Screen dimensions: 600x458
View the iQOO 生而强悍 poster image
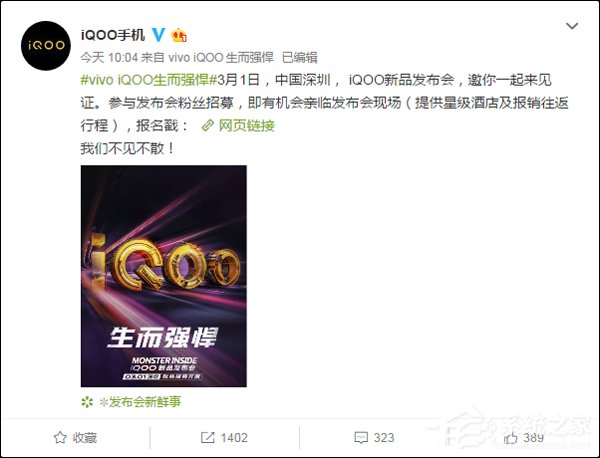[163, 276]
